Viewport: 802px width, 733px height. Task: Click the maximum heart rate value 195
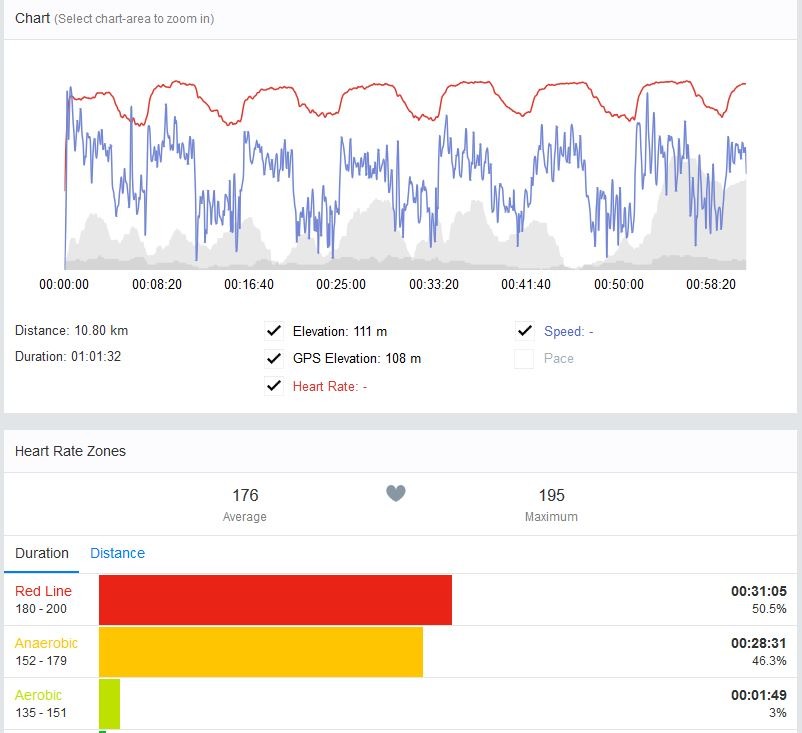coord(551,495)
